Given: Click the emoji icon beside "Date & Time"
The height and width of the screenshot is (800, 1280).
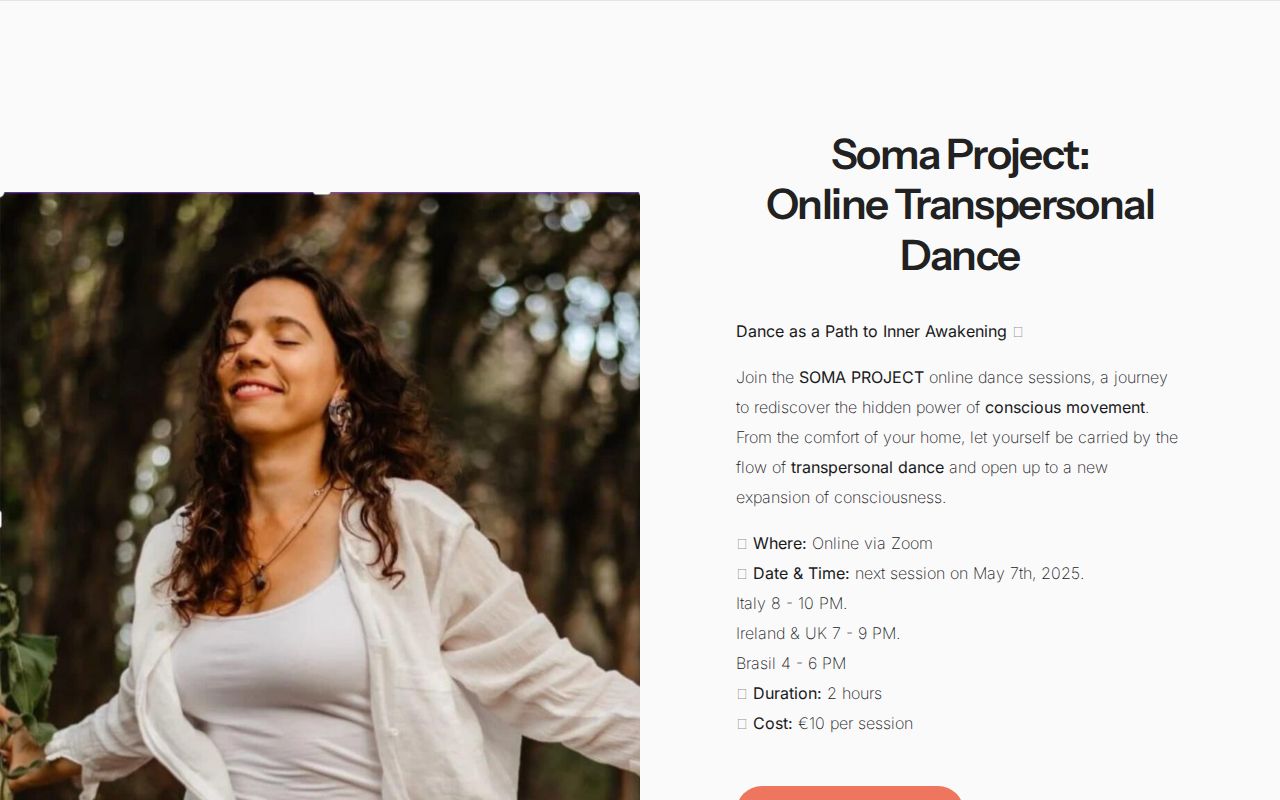Looking at the screenshot, I should 741,573.
